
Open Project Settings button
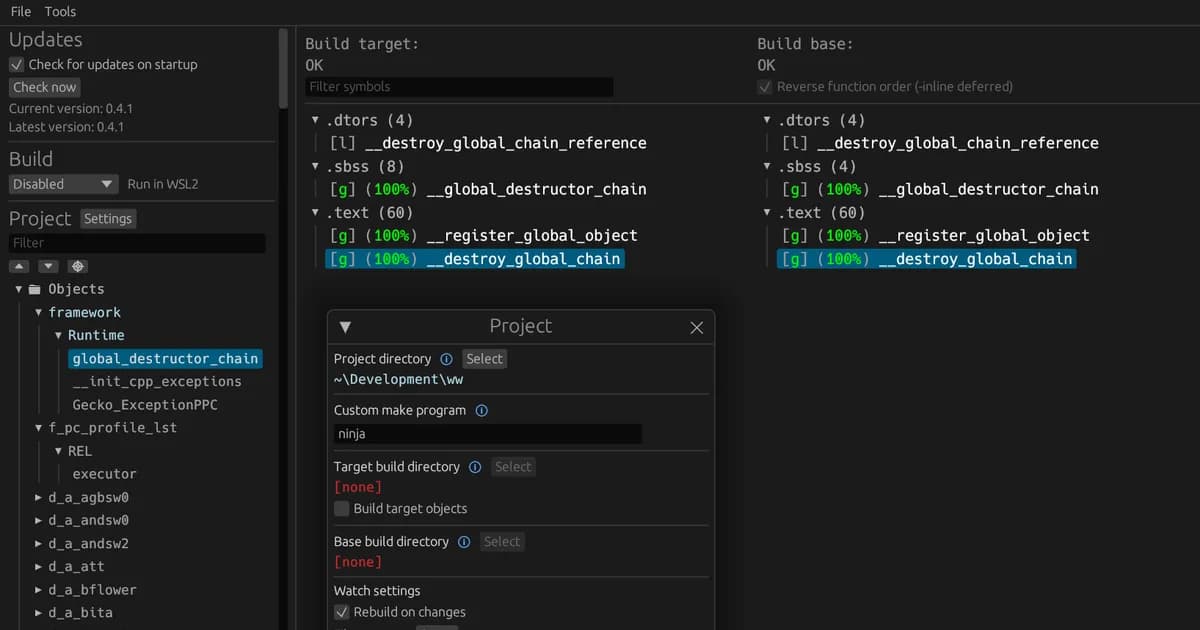[x=108, y=219]
